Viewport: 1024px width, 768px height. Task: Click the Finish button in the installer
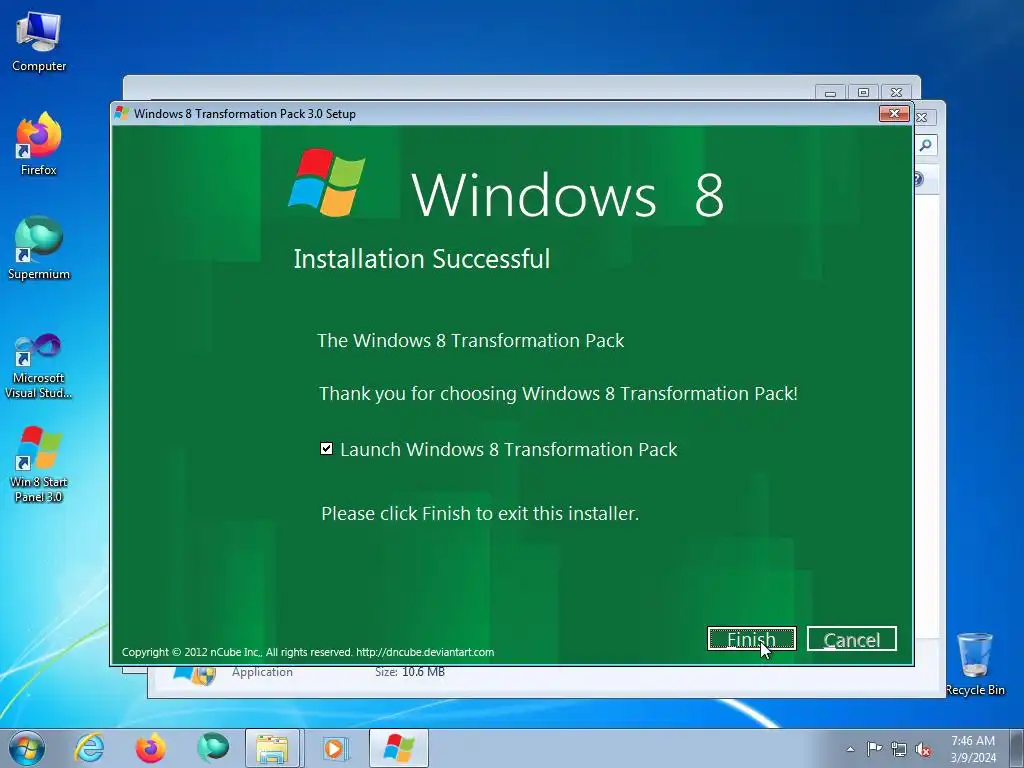pyautogui.click(x=751, y=639)
